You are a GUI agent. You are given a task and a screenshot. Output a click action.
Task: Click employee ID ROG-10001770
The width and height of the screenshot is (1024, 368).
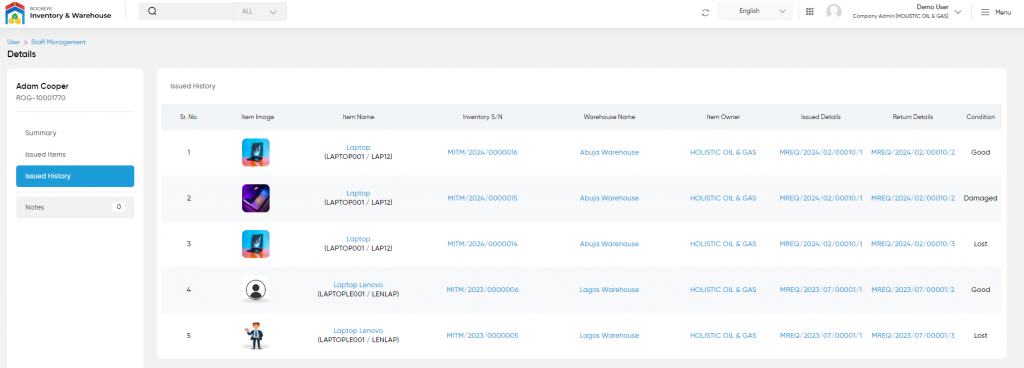pos(40,98)
